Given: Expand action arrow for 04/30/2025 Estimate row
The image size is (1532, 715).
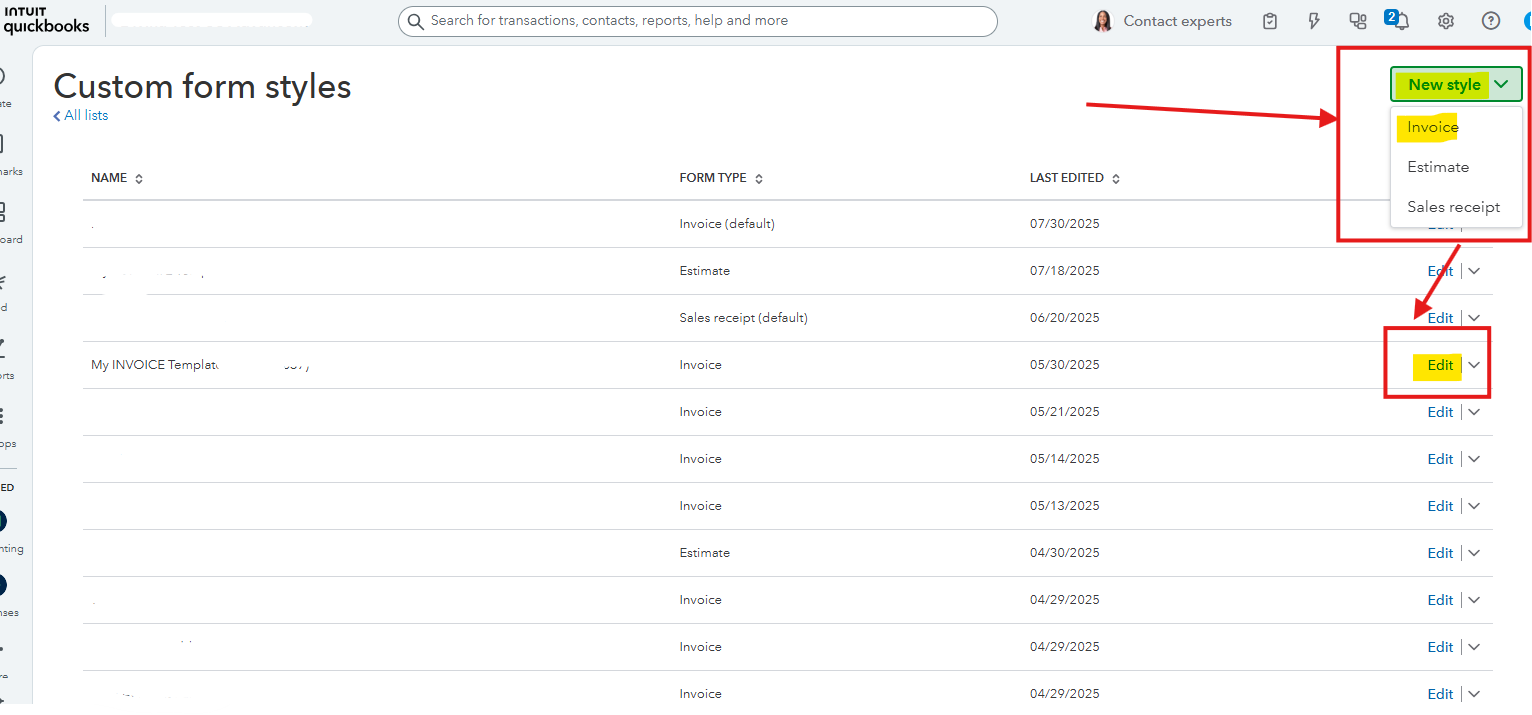Looking at the screenshot, I should (x=1474, y=553).
